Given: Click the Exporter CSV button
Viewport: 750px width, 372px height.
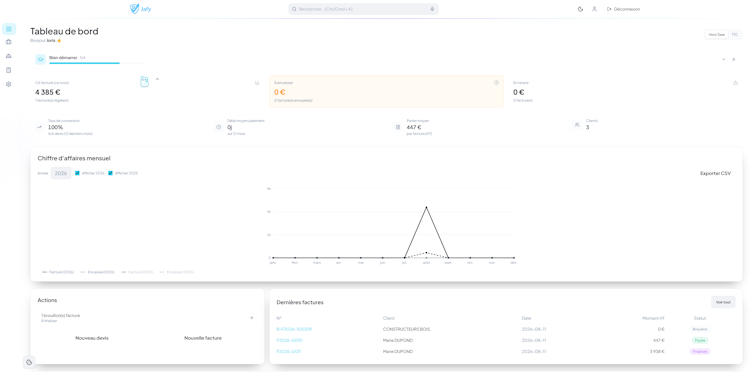Looking at the screenshot, I should (716, 174).
